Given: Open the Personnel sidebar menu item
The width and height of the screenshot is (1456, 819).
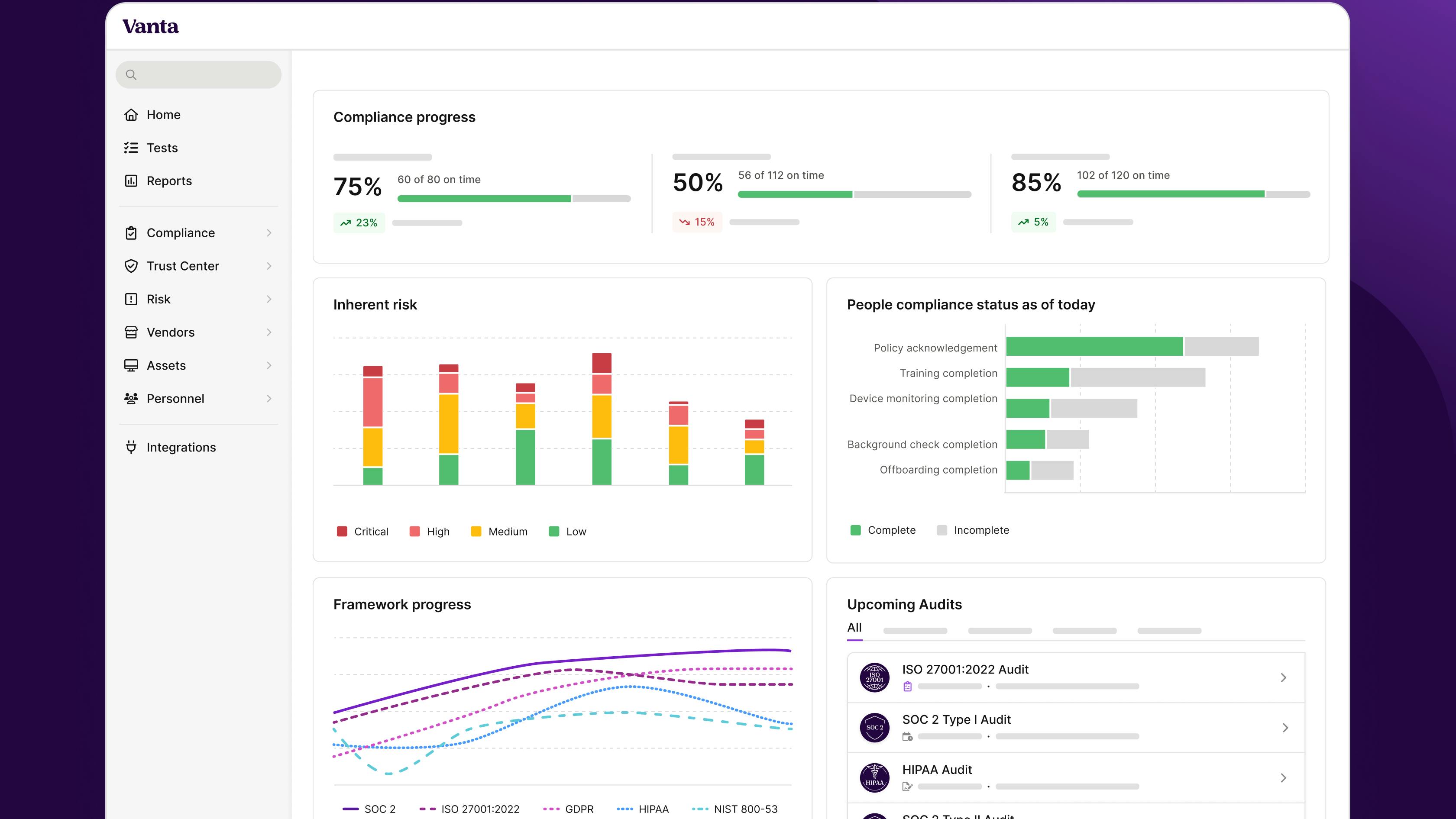Looking at the screenshot, I should (x=175, y=399).
